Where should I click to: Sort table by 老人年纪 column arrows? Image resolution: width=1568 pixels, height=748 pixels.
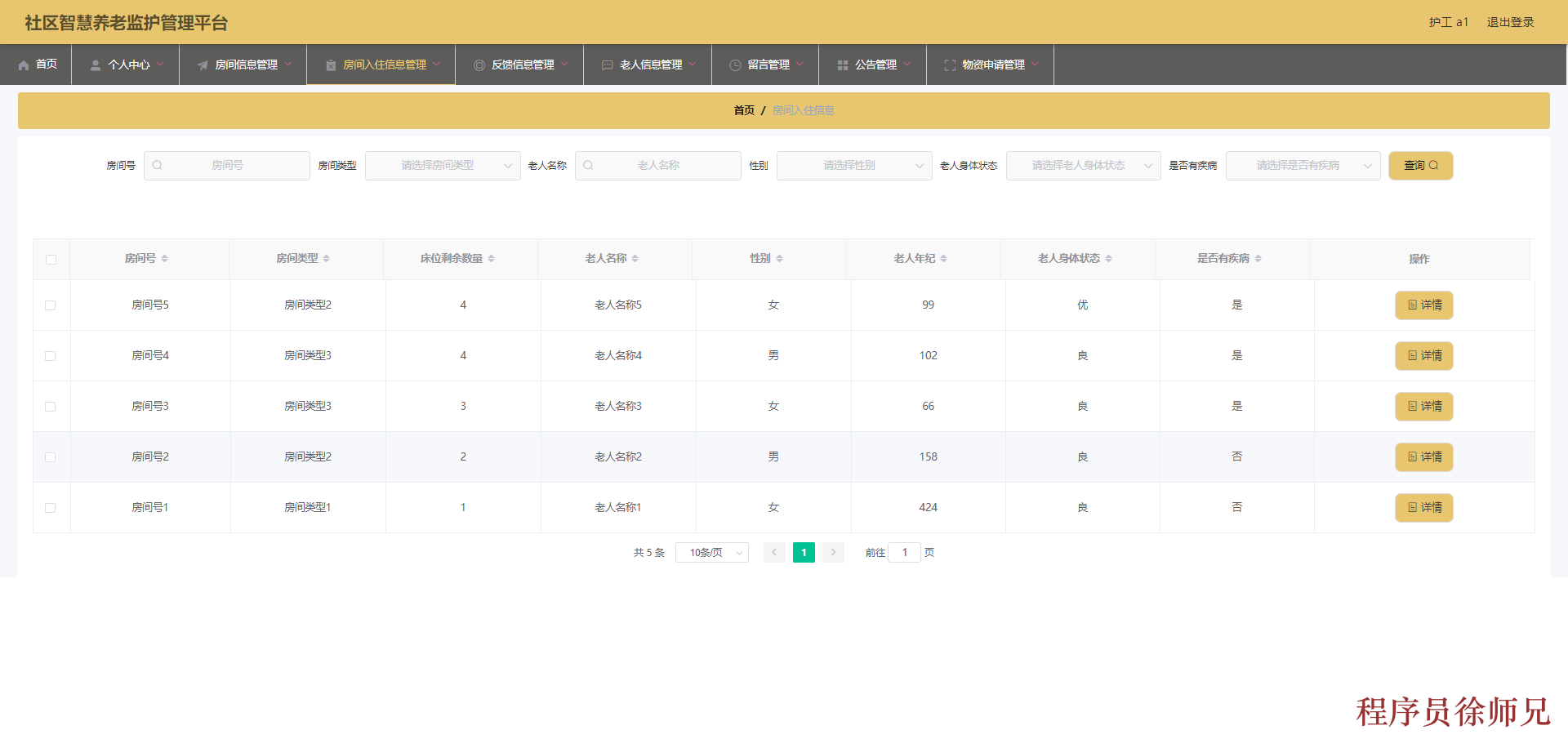945,258
